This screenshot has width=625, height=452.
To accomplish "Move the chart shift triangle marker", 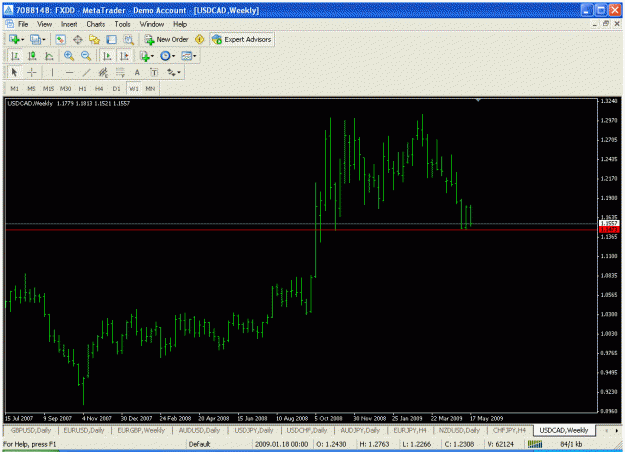I will point(478,100).
